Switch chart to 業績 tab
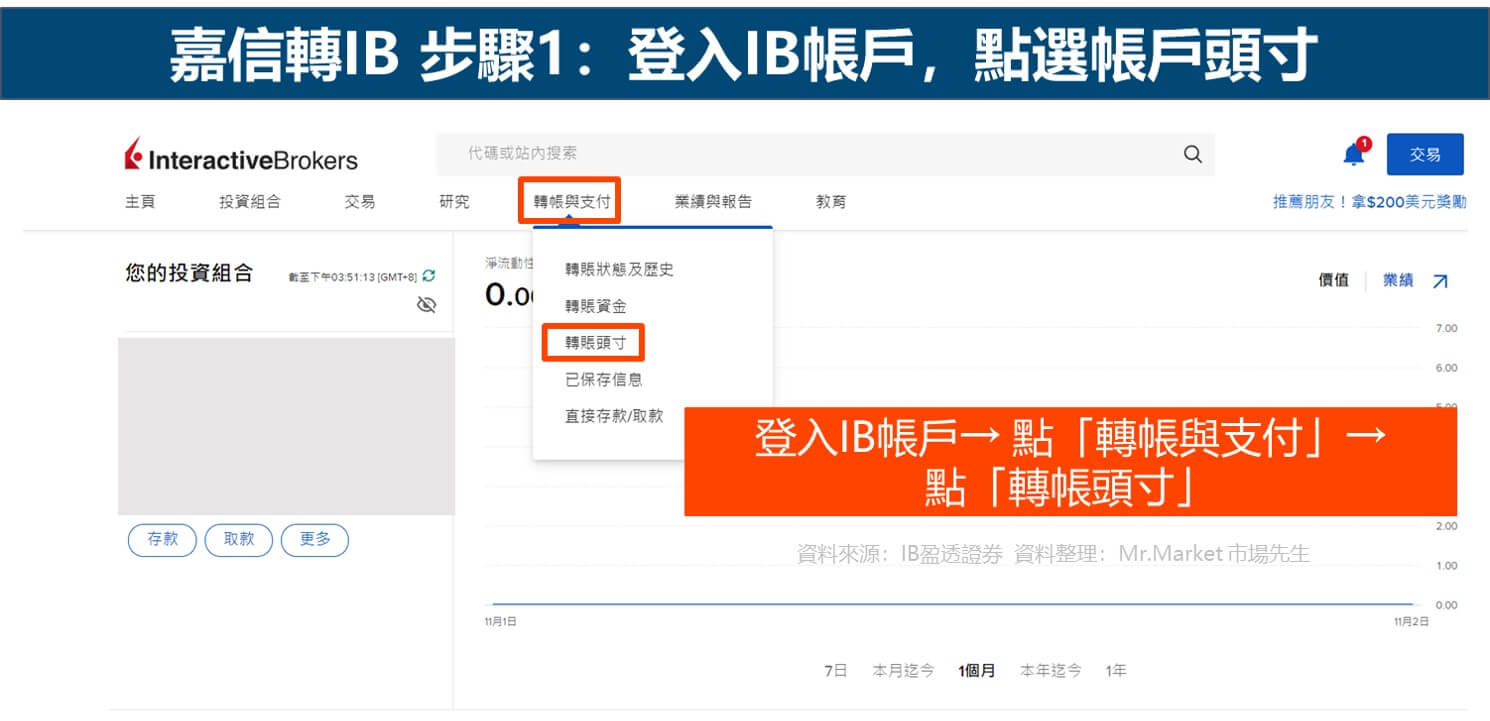Screen dimensions: 1490x721 pyautogui.click(x=1398, y=281)
